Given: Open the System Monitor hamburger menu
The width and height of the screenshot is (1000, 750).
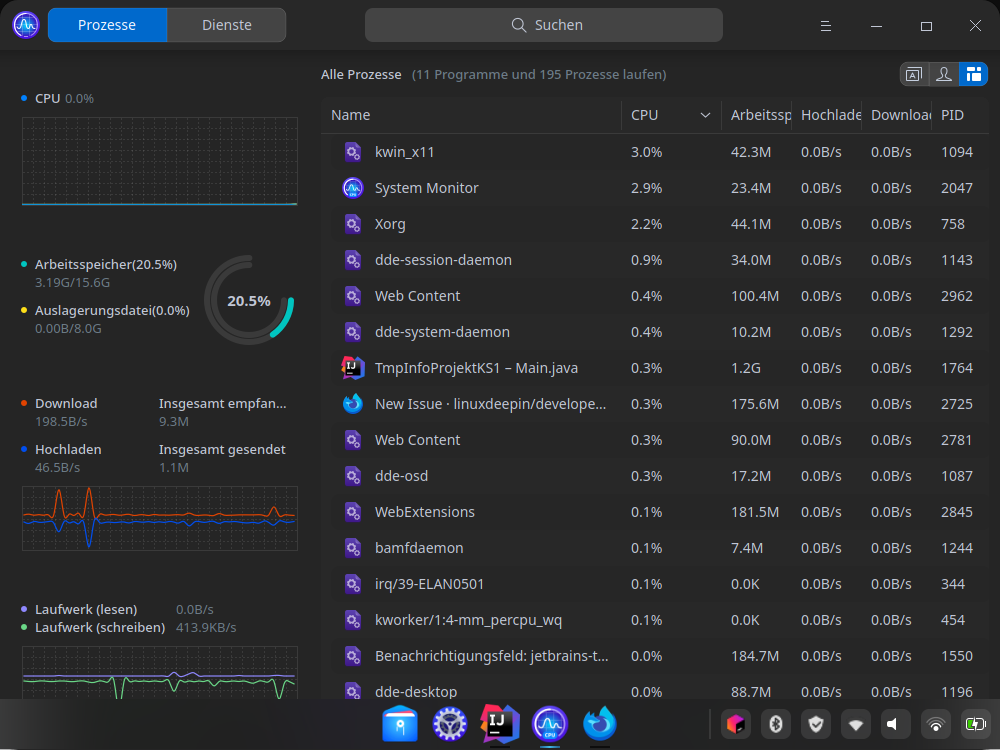Looking at the screenshot, I should (x=825, y=25).
